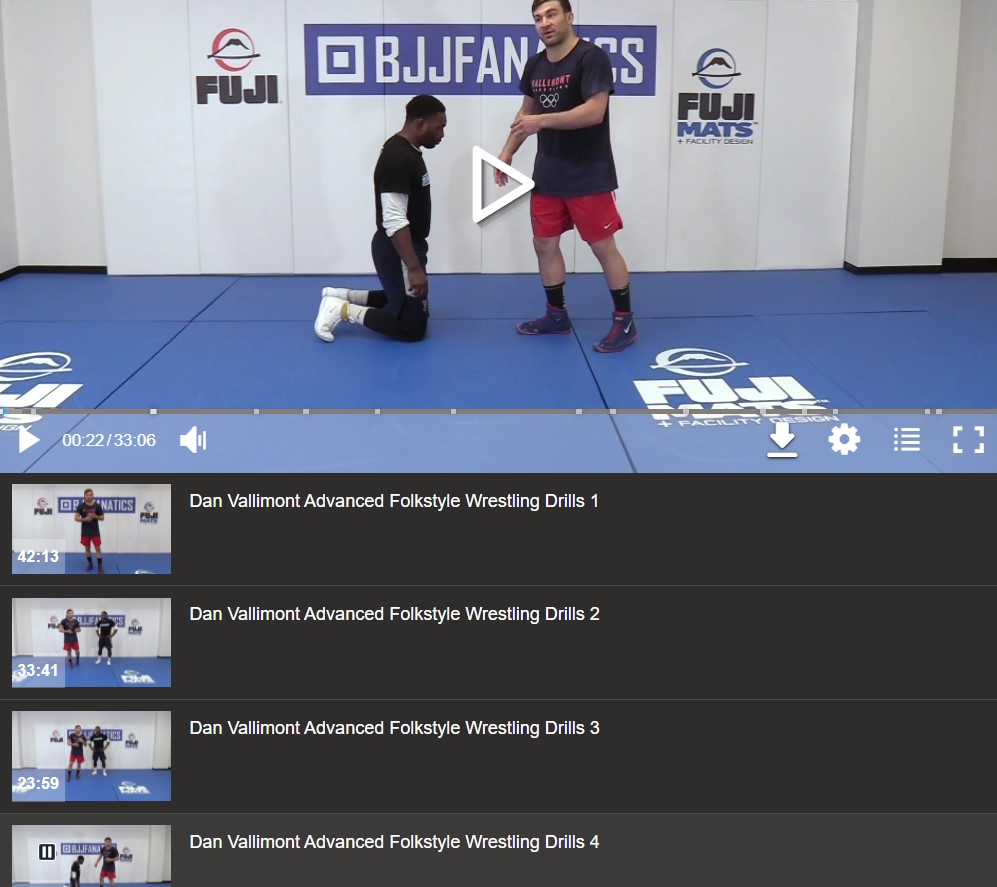Click the 00:22 / 33:06 time display
The width and height of the screenshot is (997, 887).
109,440
